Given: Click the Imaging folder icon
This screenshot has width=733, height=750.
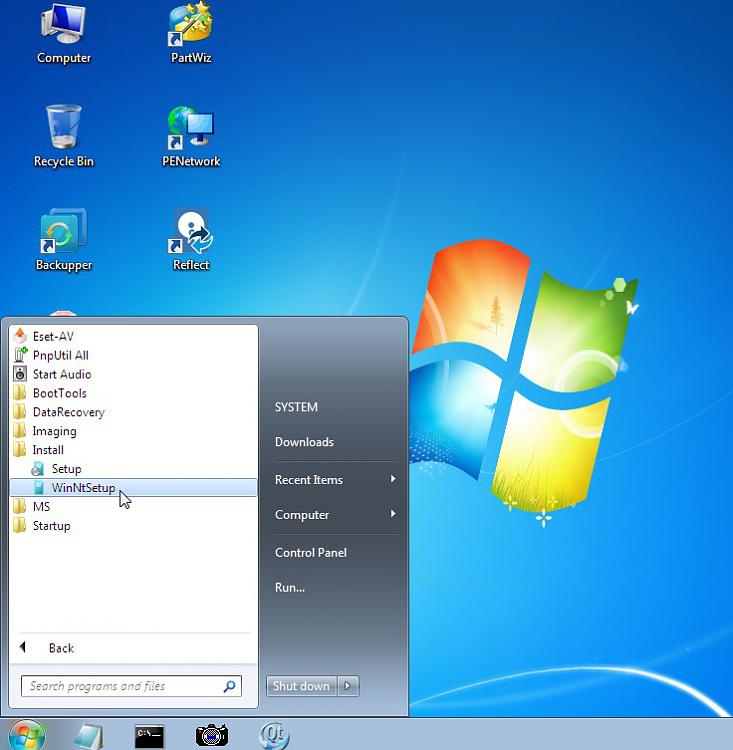Looking at the screenshot, I should pos(20,430).
